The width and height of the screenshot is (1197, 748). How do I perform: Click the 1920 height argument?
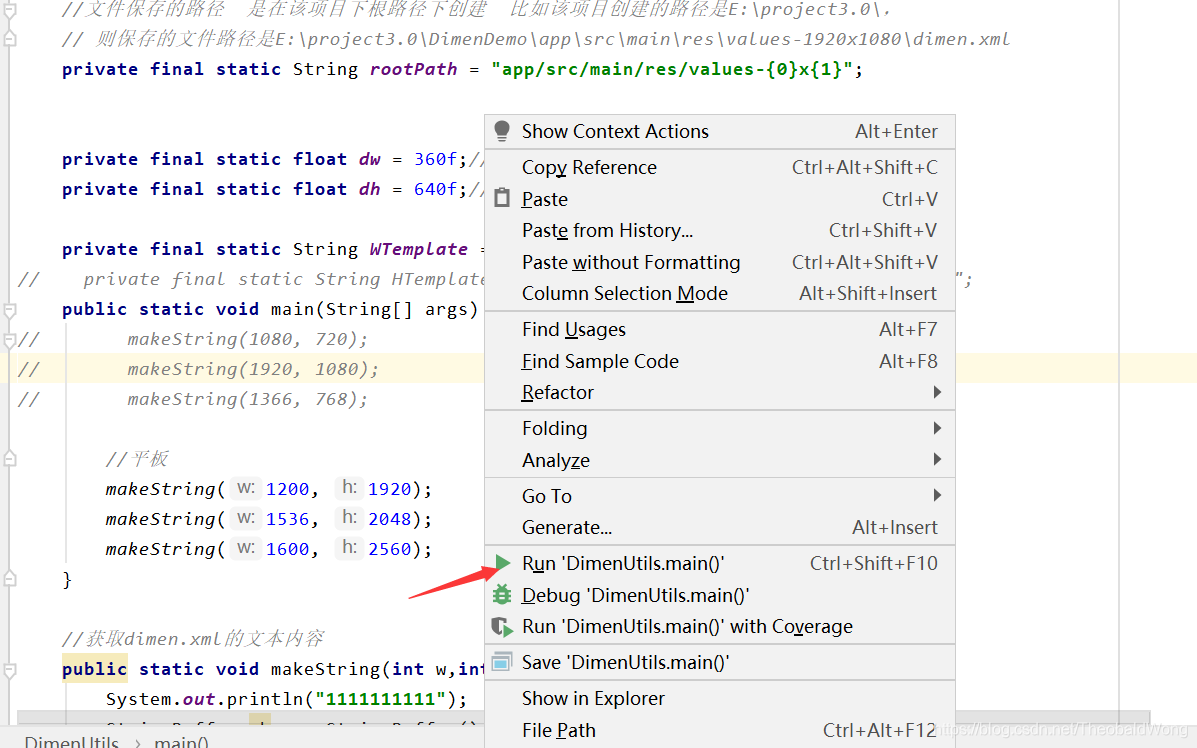coord(389,488)
